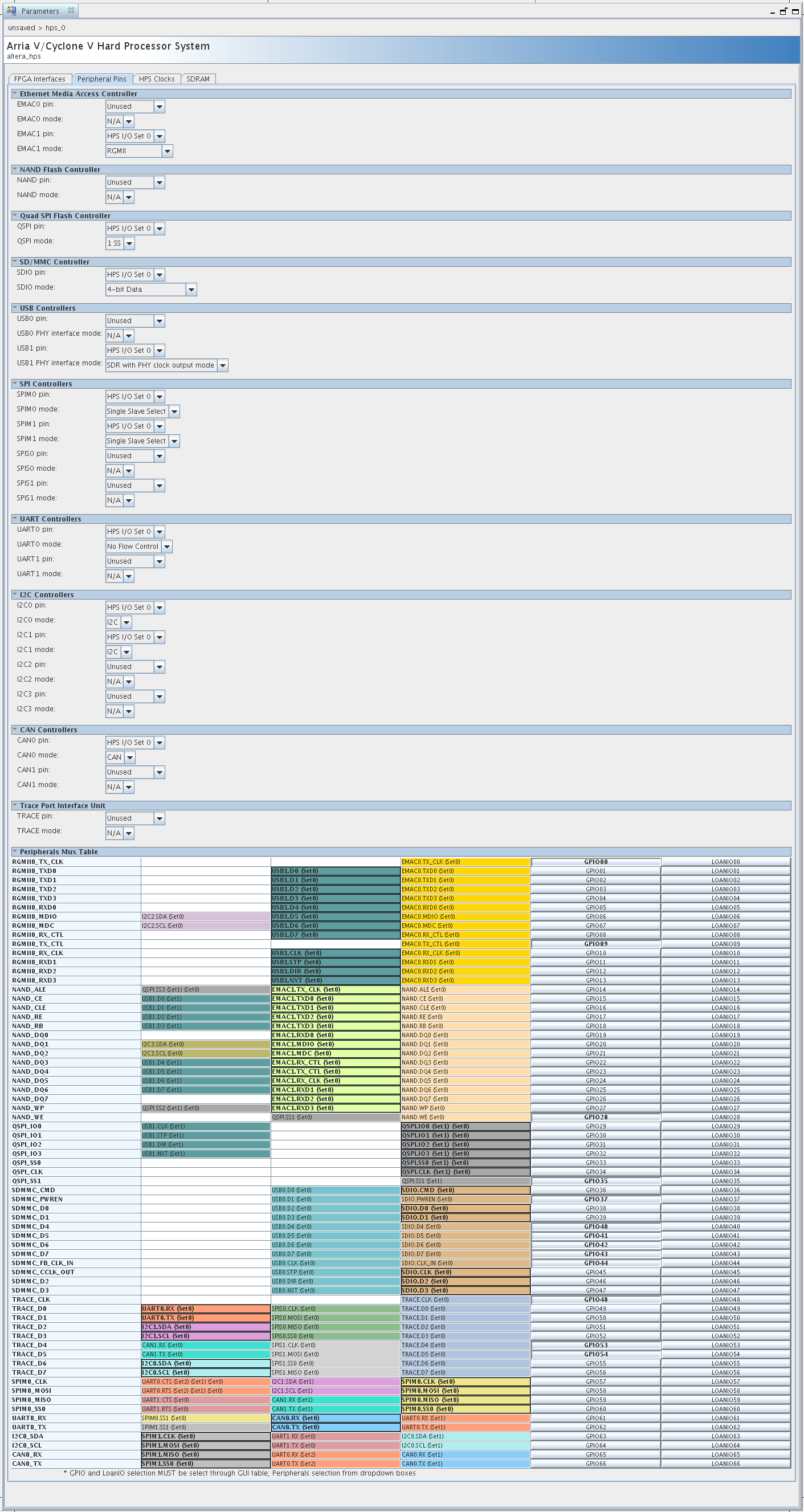
Task: Open the I2C0 pin dropdown
Action: point(135,608)
